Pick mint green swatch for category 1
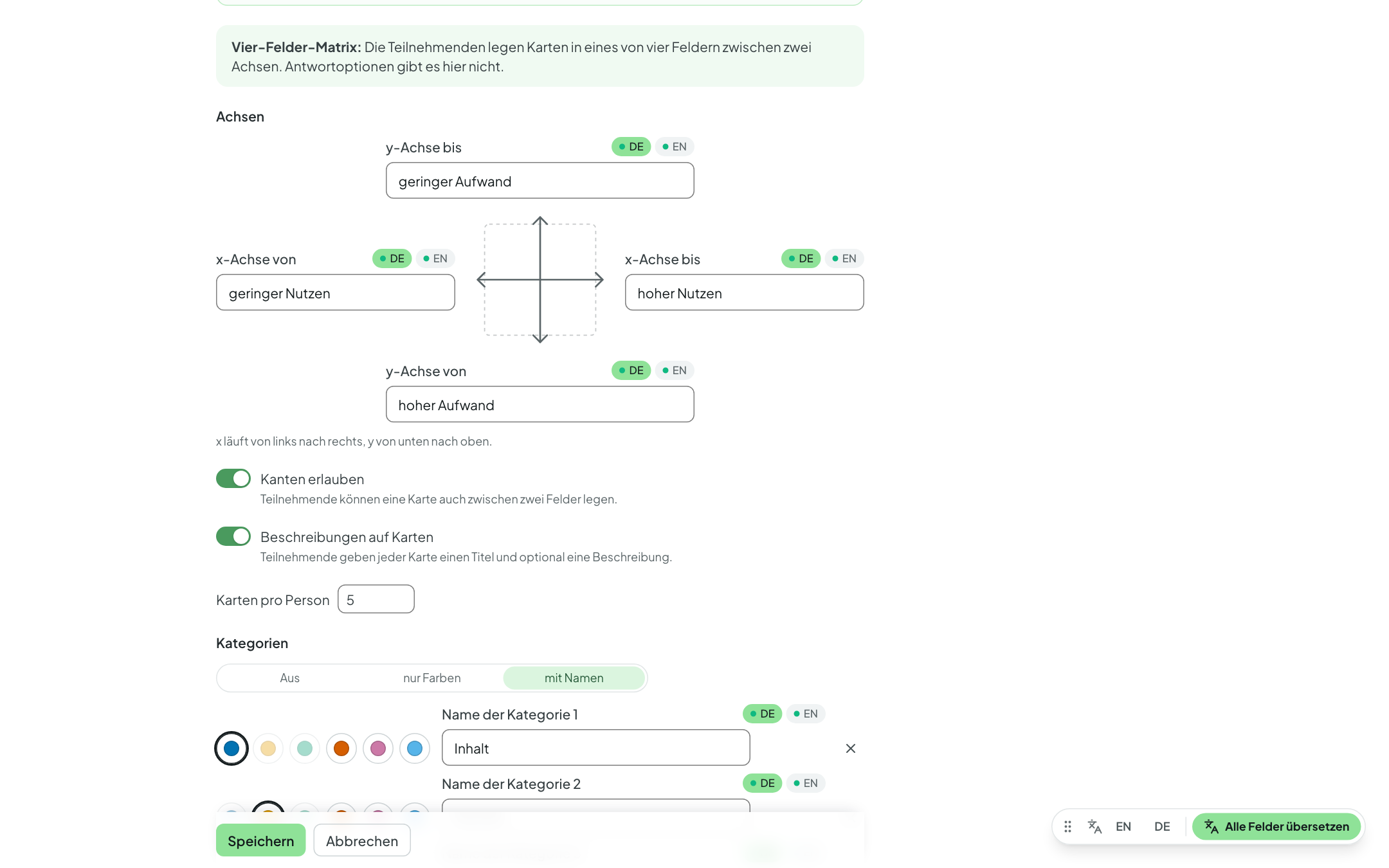Screen dimensions: 1389x868 pos(305,748)
